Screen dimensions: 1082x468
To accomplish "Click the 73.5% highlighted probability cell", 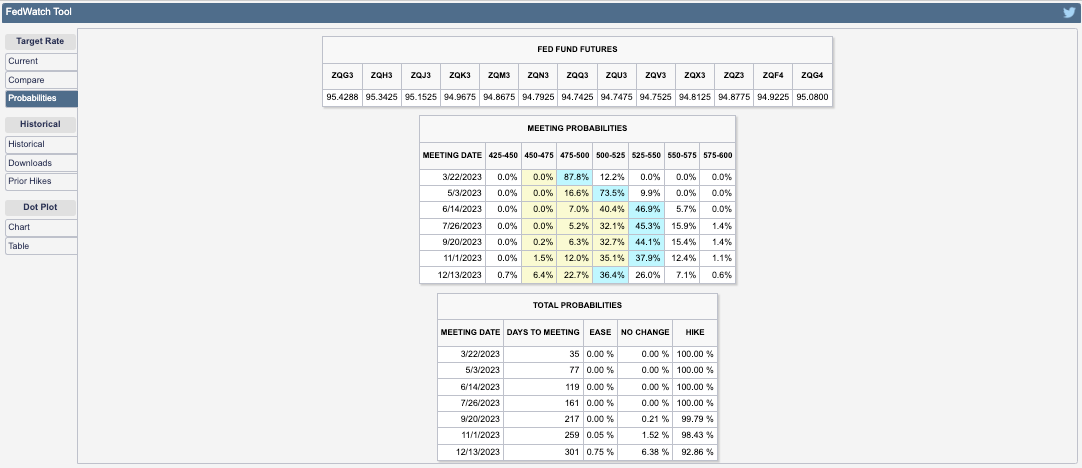I will pyautogui.click(x=609, y=191).
